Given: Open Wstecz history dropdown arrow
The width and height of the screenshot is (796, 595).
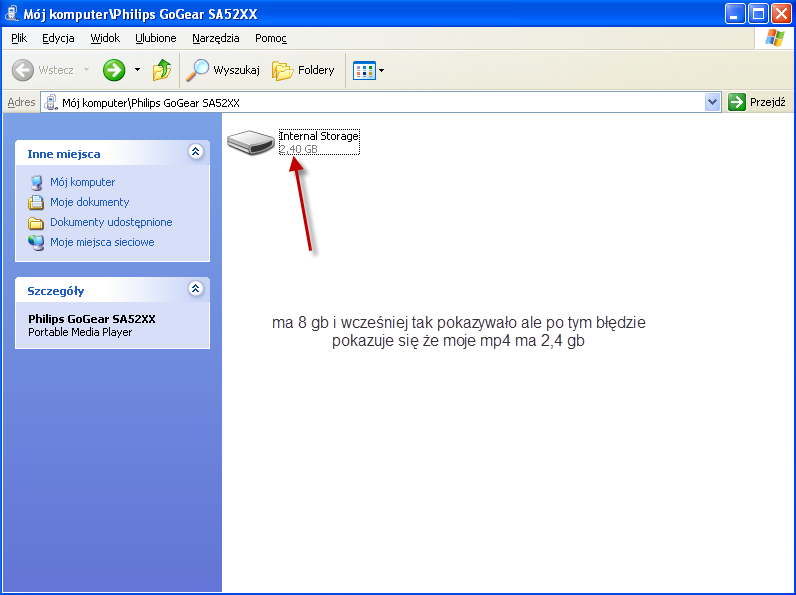Looking at the screenshot, I should point(86,70).
